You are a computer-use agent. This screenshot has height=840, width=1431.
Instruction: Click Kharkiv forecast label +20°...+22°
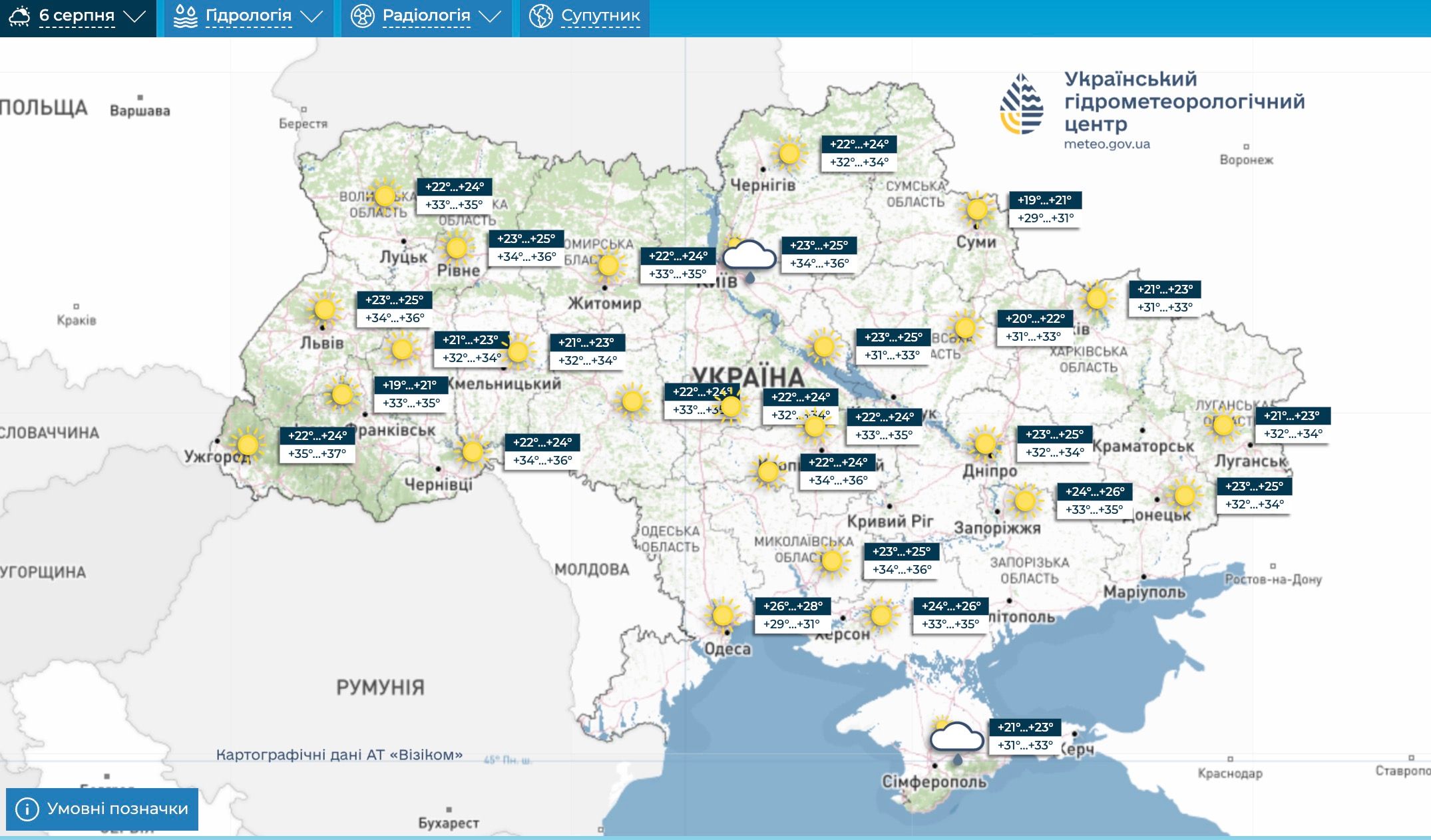[x=1035, y=327]
